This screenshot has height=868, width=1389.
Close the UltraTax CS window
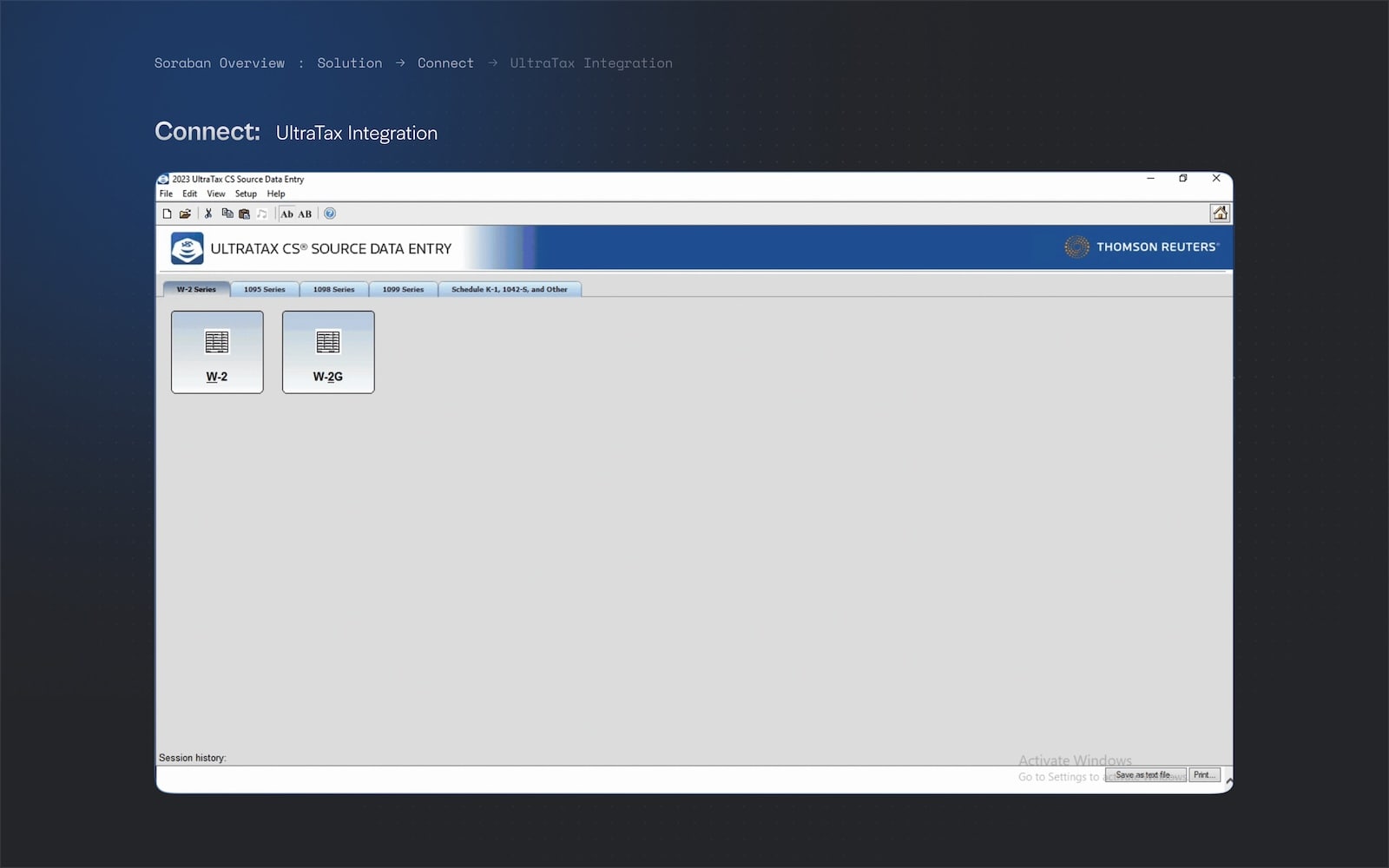tap(1216, 179)
